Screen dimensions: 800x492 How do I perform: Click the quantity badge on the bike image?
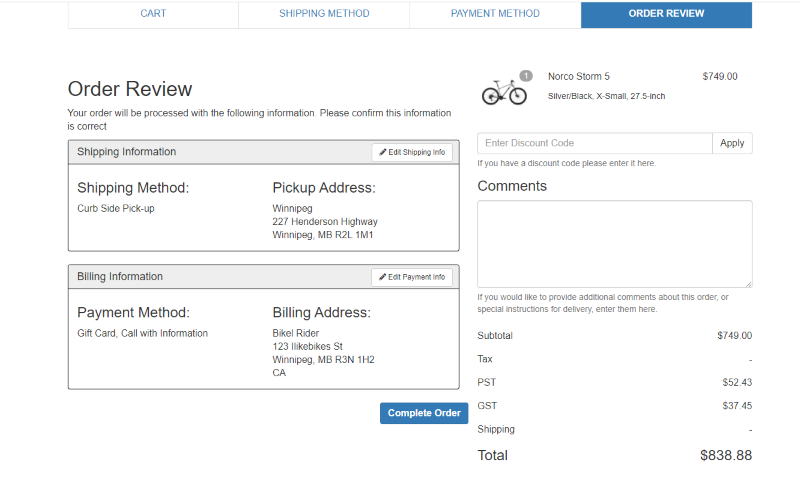click(x=526, y=76)
